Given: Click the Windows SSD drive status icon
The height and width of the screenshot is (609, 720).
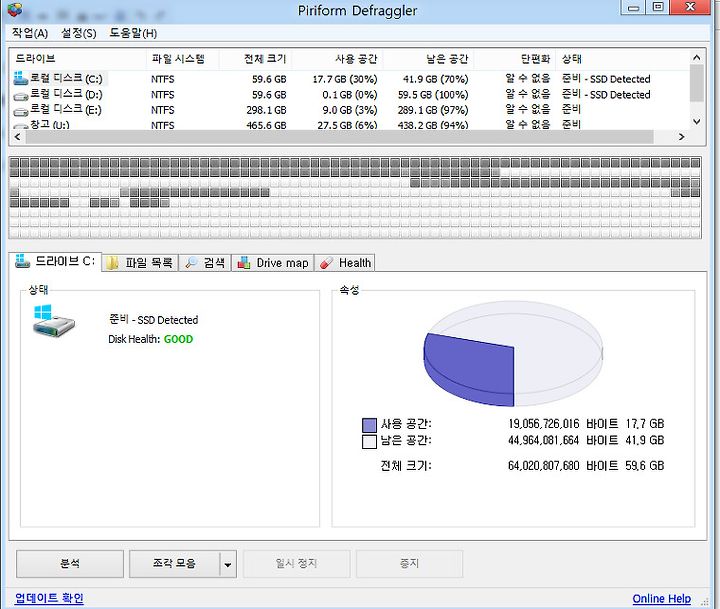Looking at the screenshot, I should pos(53,321).
